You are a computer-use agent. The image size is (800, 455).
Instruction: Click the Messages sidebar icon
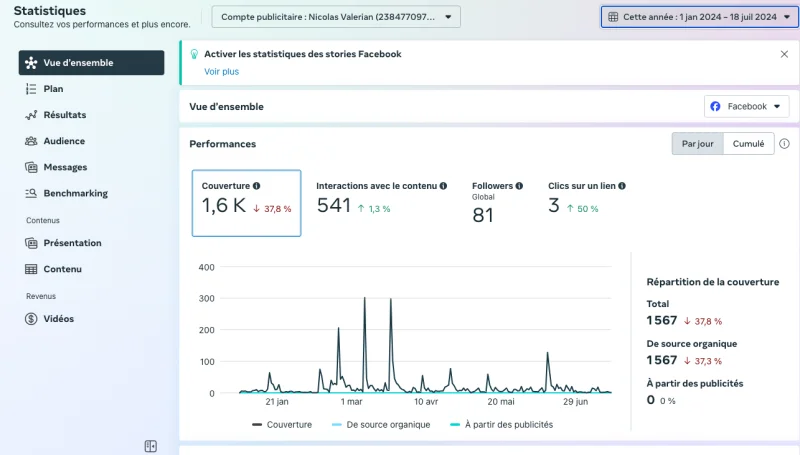tap(32, 167)
